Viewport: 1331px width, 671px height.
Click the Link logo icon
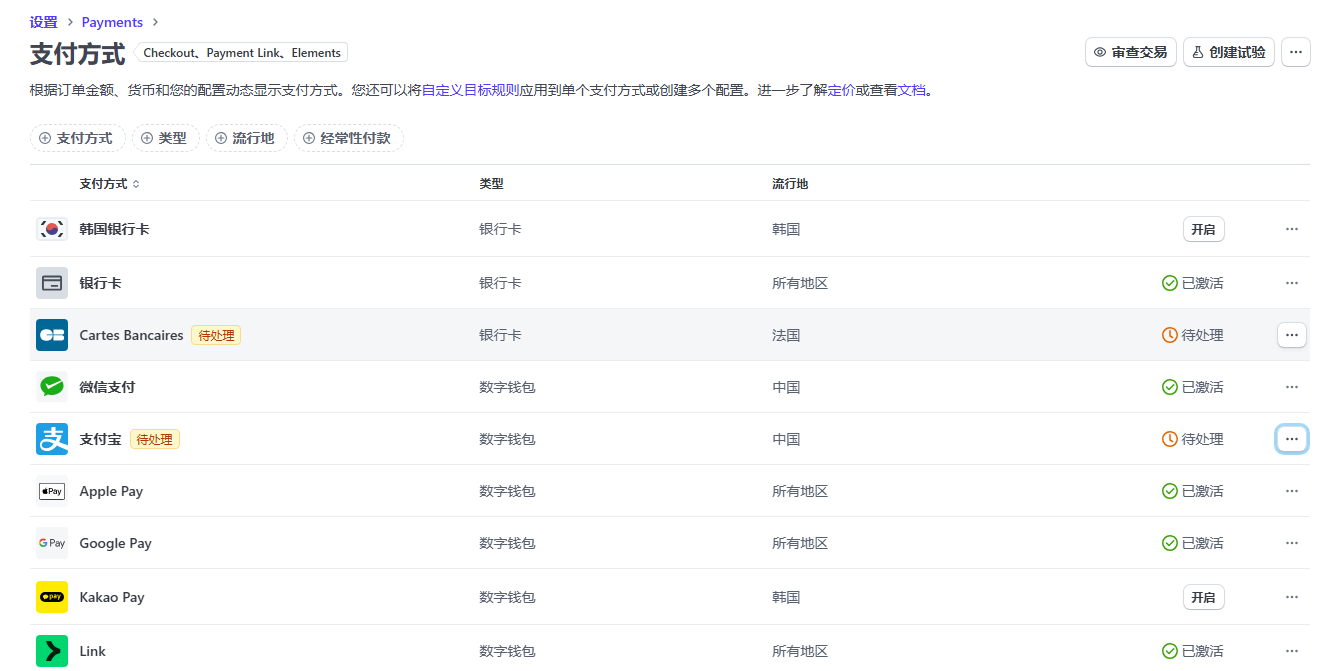[52, 651]
